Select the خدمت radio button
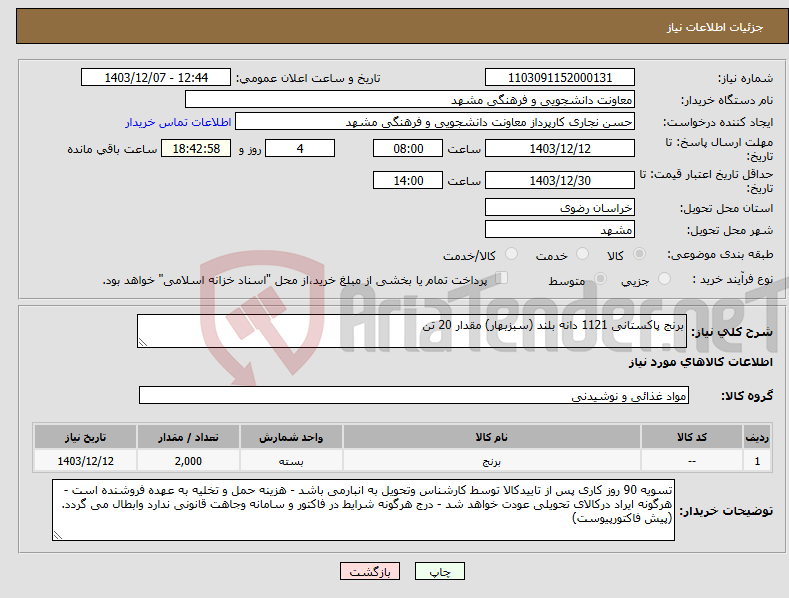Screen dimensions: 789x598 [x=582, y=254]
